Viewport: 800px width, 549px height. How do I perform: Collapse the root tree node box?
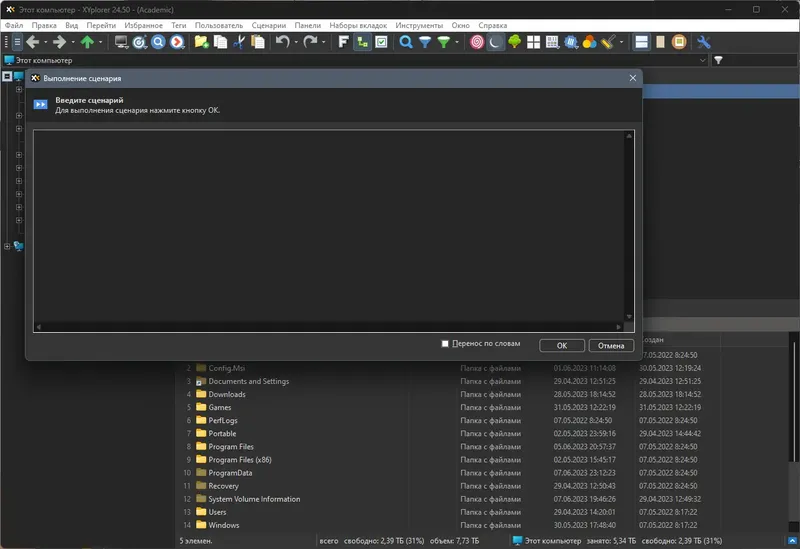pyautogui.click(x=7, y=77)
